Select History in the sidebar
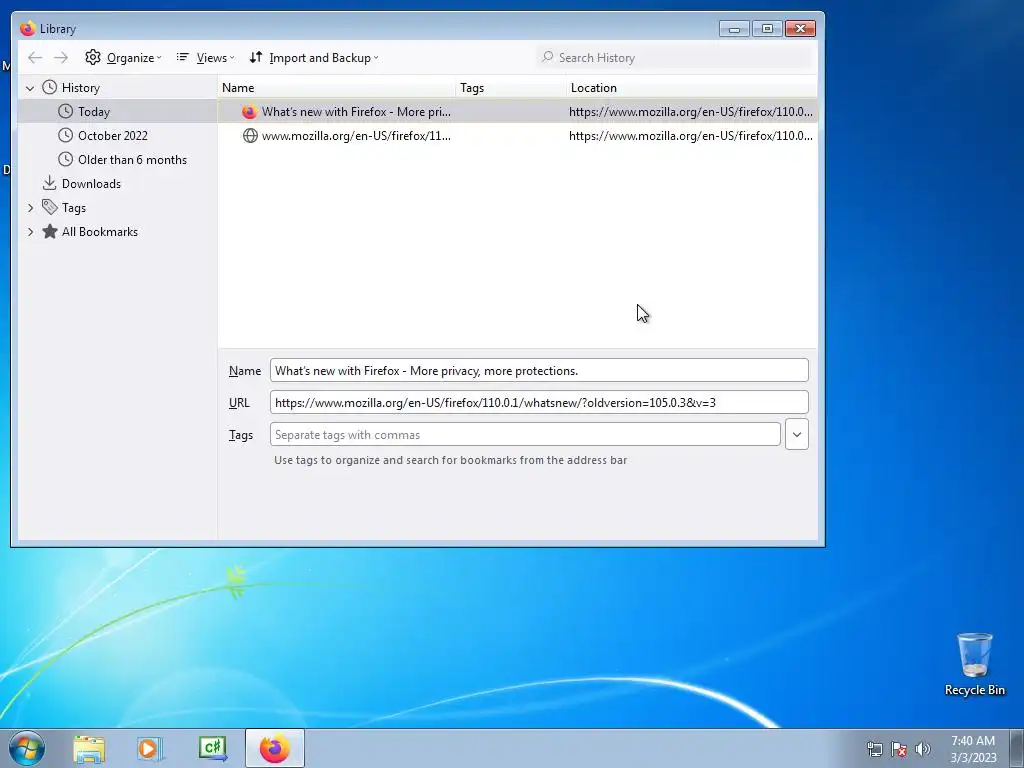1024x768 pixels. tap(80, 88)
